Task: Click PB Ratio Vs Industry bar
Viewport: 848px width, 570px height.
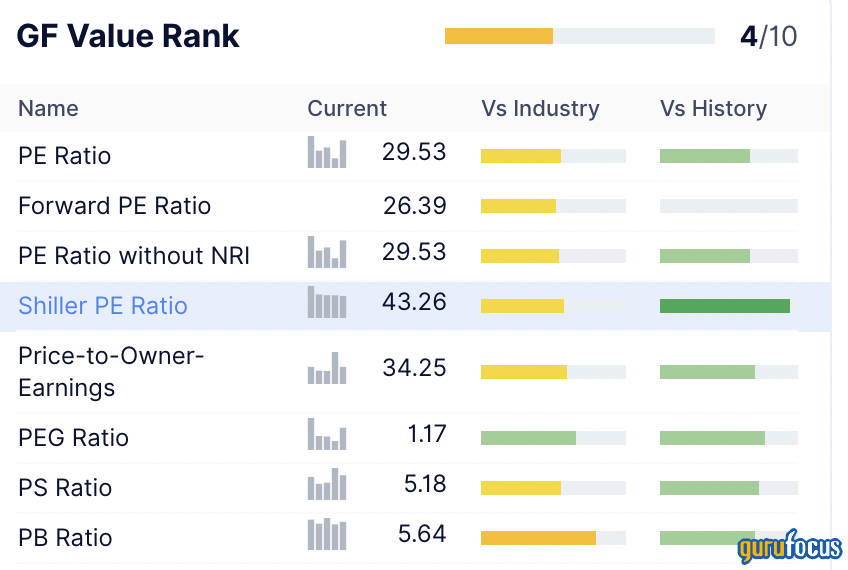Action: pos(553,538)
